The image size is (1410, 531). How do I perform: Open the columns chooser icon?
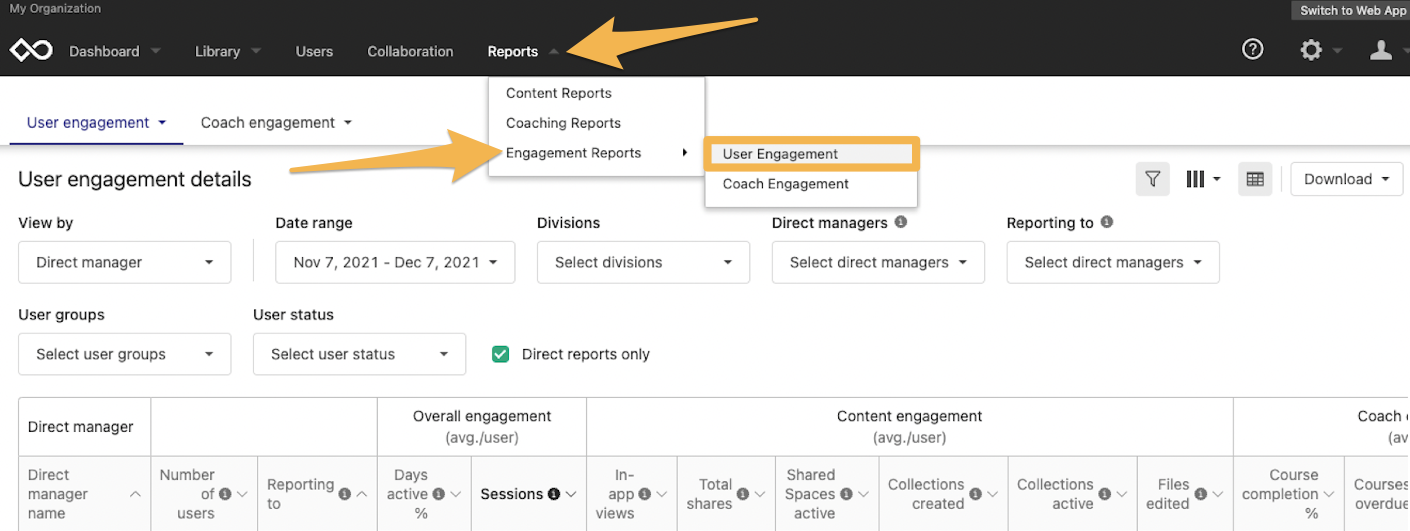pyautogui.click(x=1203, y=179)
